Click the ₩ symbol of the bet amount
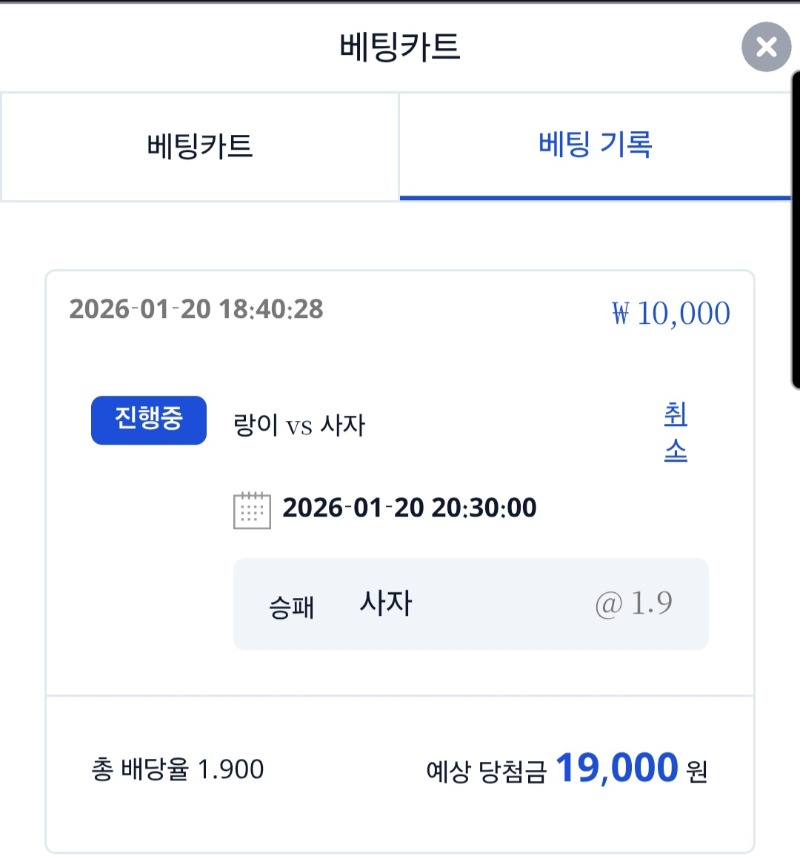The width and height of the screenshot is (800, 856). click(x=621, y=315)
